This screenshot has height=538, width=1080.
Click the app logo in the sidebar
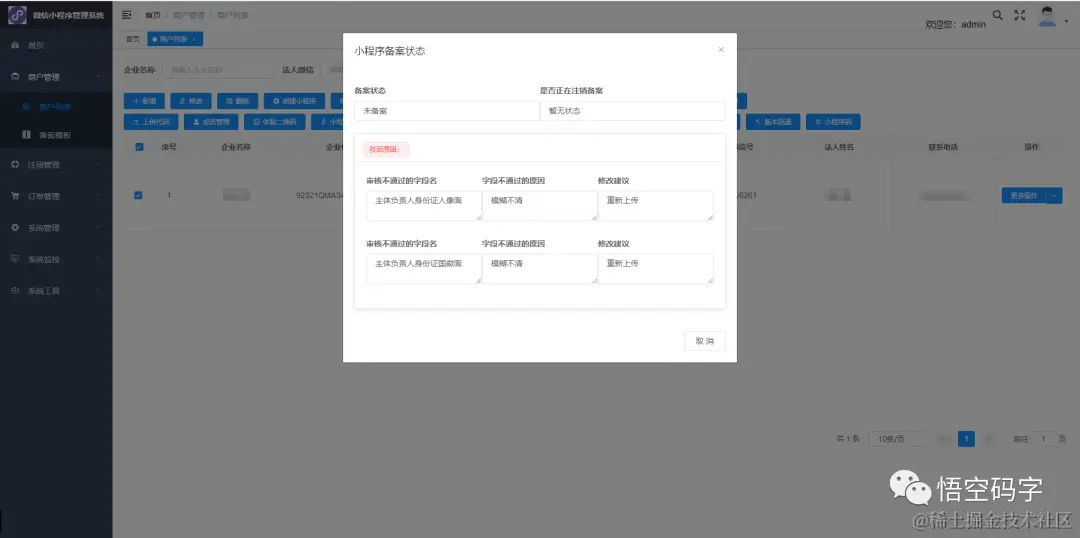(17, 14)
